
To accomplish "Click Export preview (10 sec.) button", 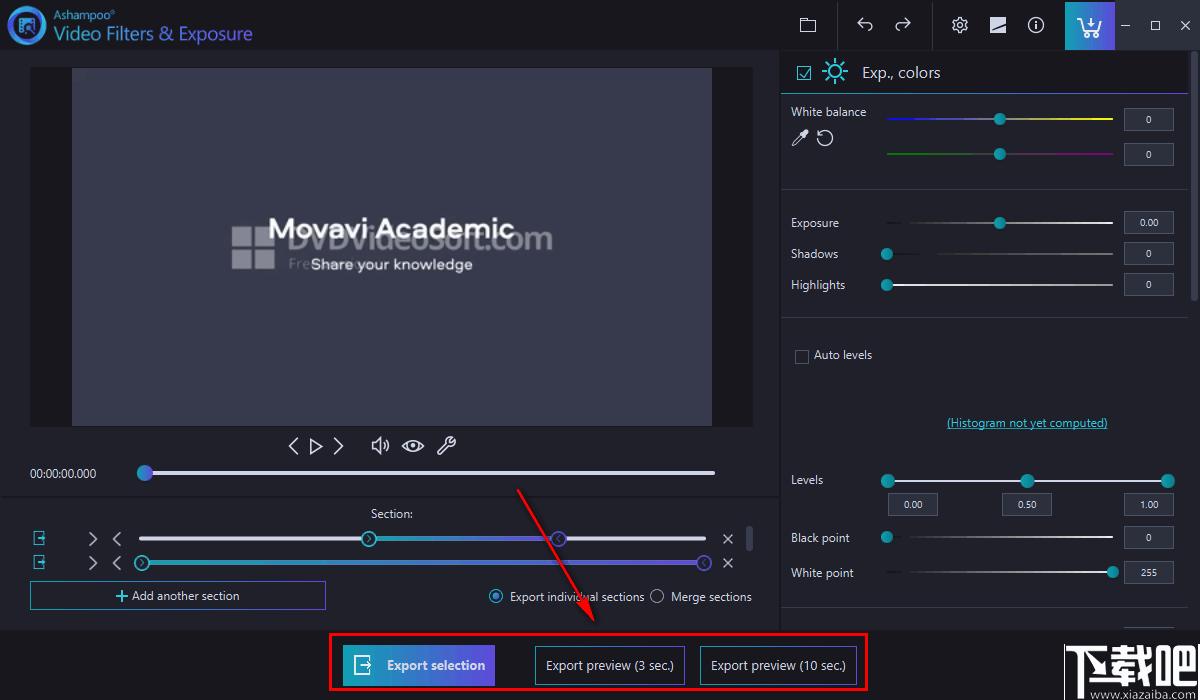I will pyautogui.click(x=778, y=665).
